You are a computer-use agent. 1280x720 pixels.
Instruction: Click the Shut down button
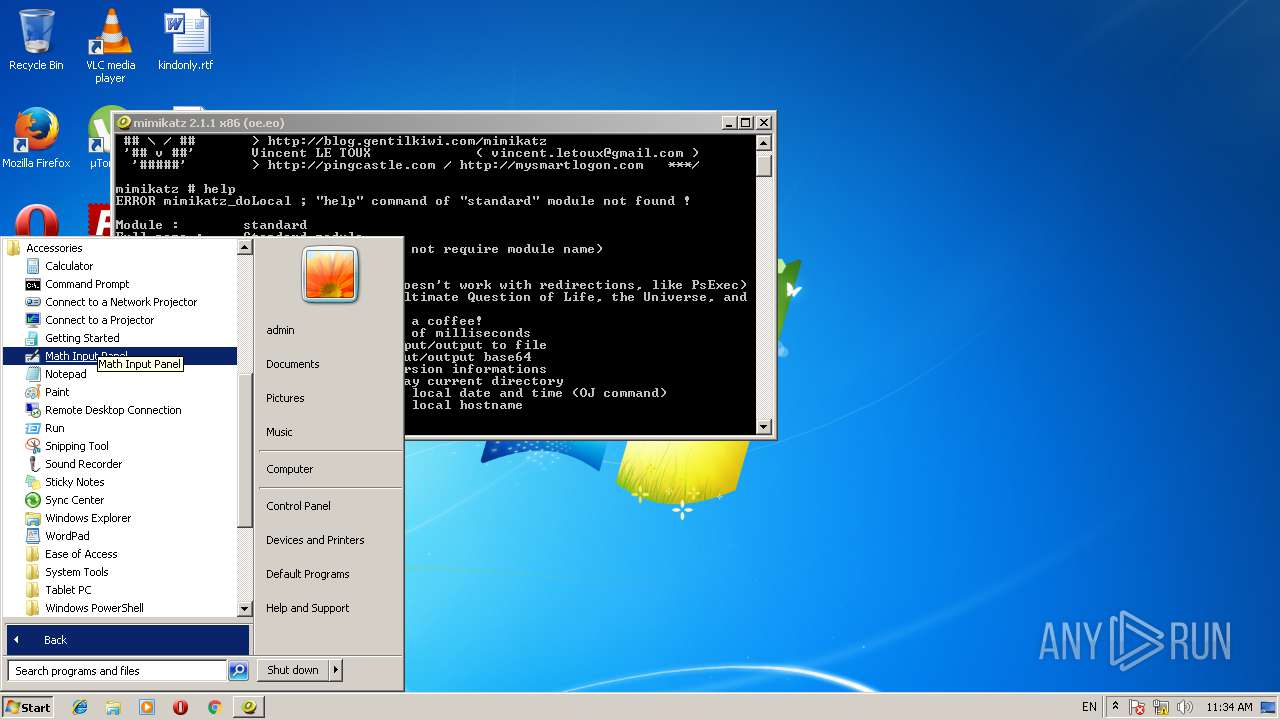(x=293, y=670)
